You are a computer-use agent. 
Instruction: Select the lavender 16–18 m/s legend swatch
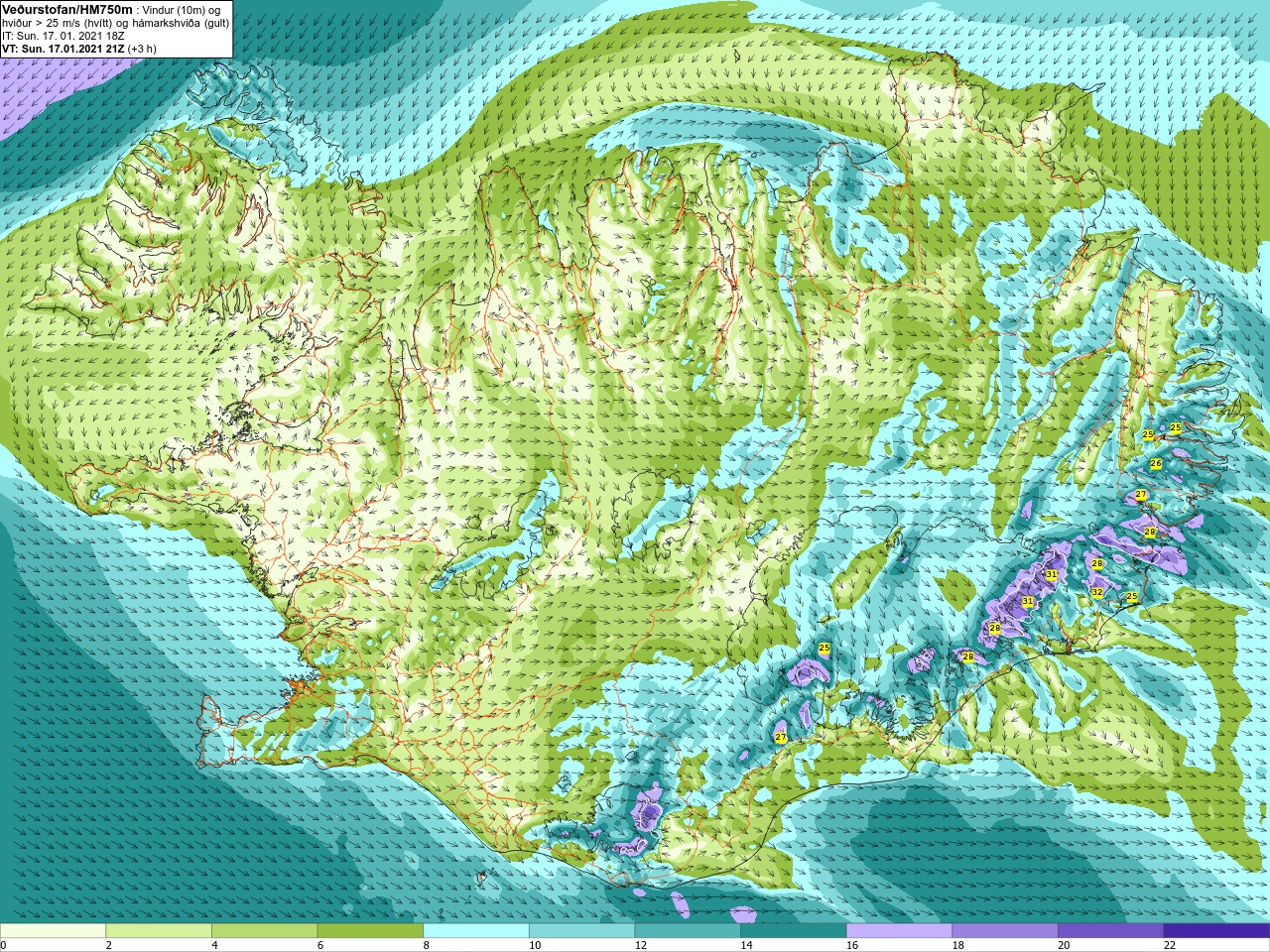tap(899, 931)
